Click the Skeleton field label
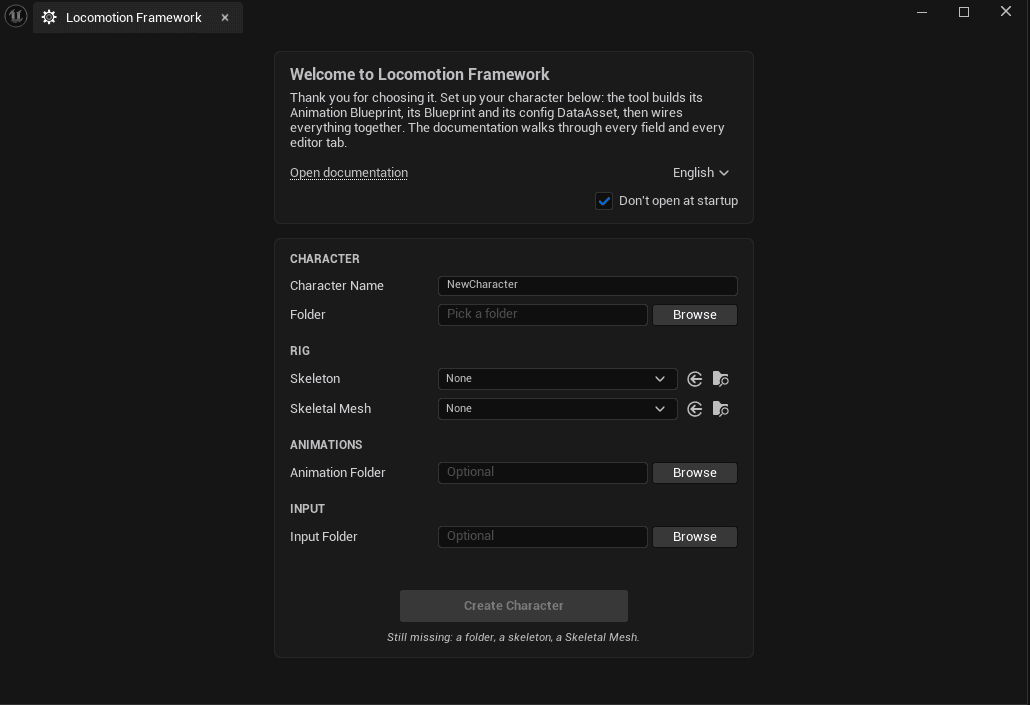Viewport: 1030px width, 705px height. [315, 379]
